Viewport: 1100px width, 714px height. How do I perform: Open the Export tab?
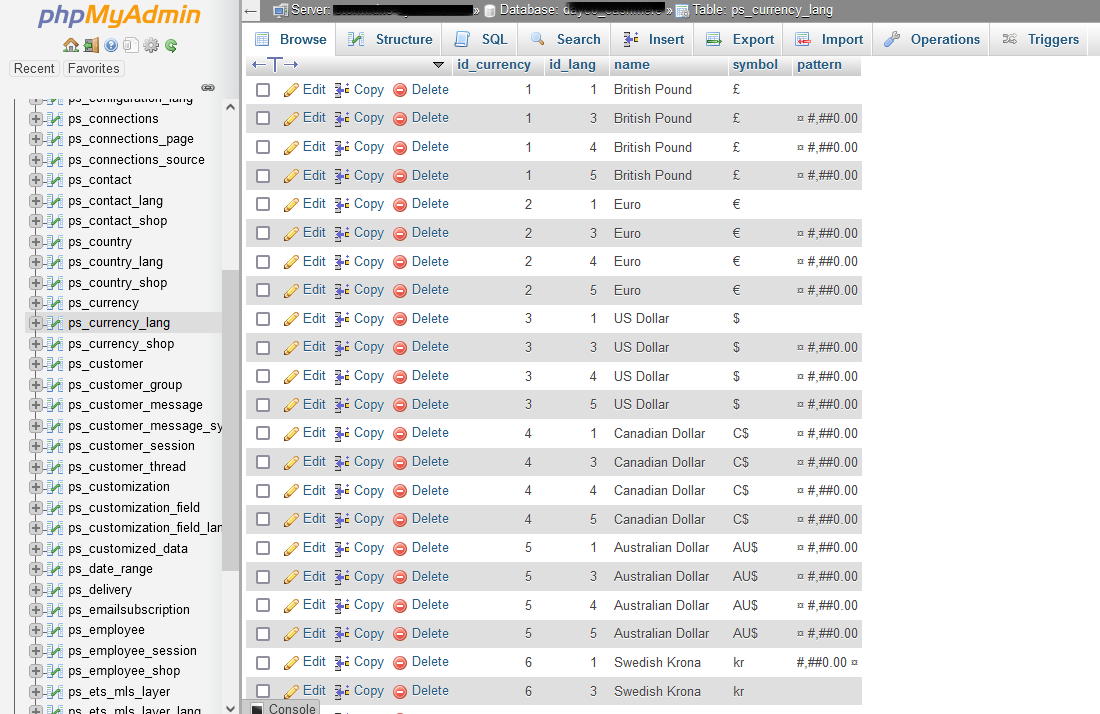[x=740, y=39]
